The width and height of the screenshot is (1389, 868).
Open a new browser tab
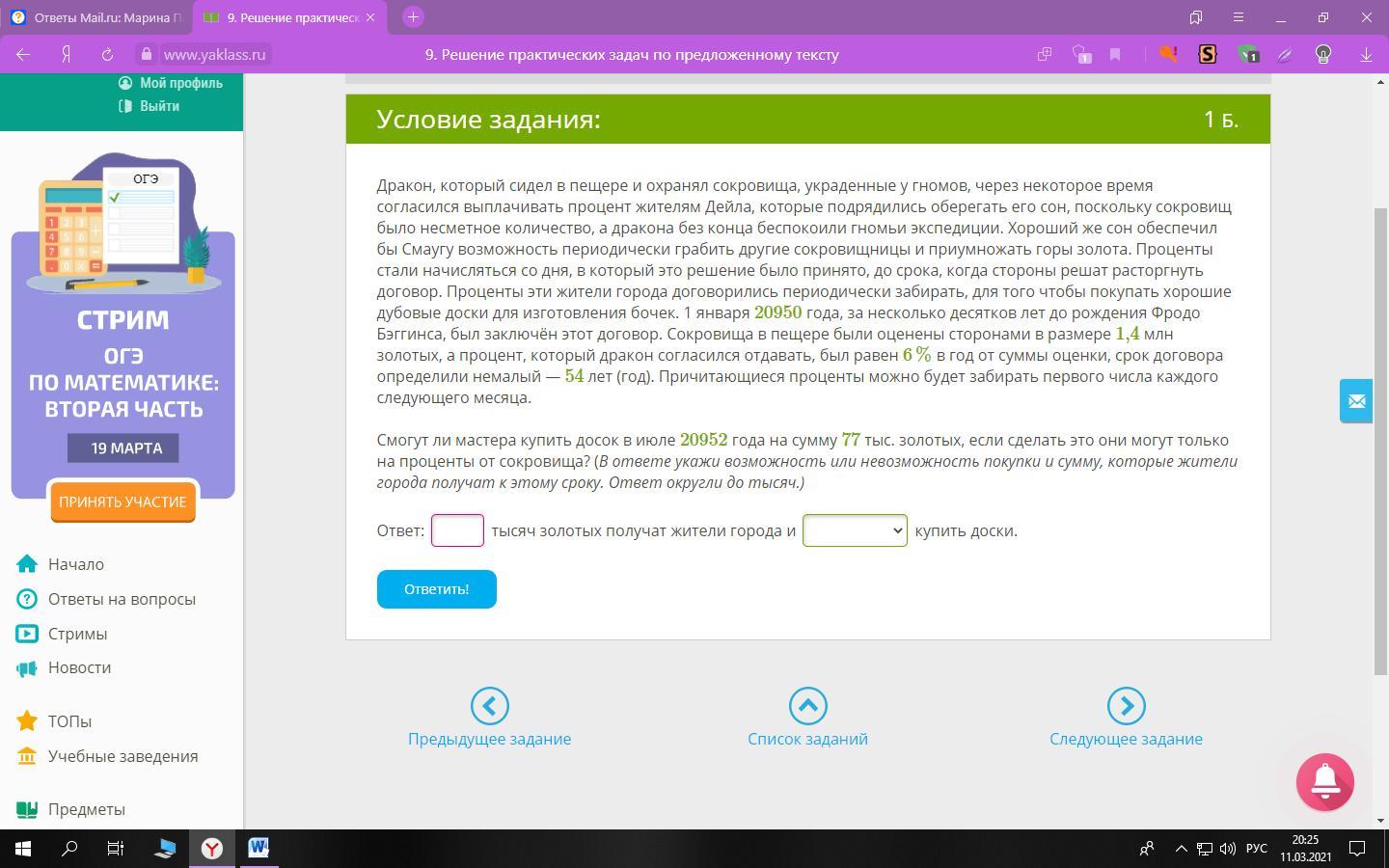[413, 17]
